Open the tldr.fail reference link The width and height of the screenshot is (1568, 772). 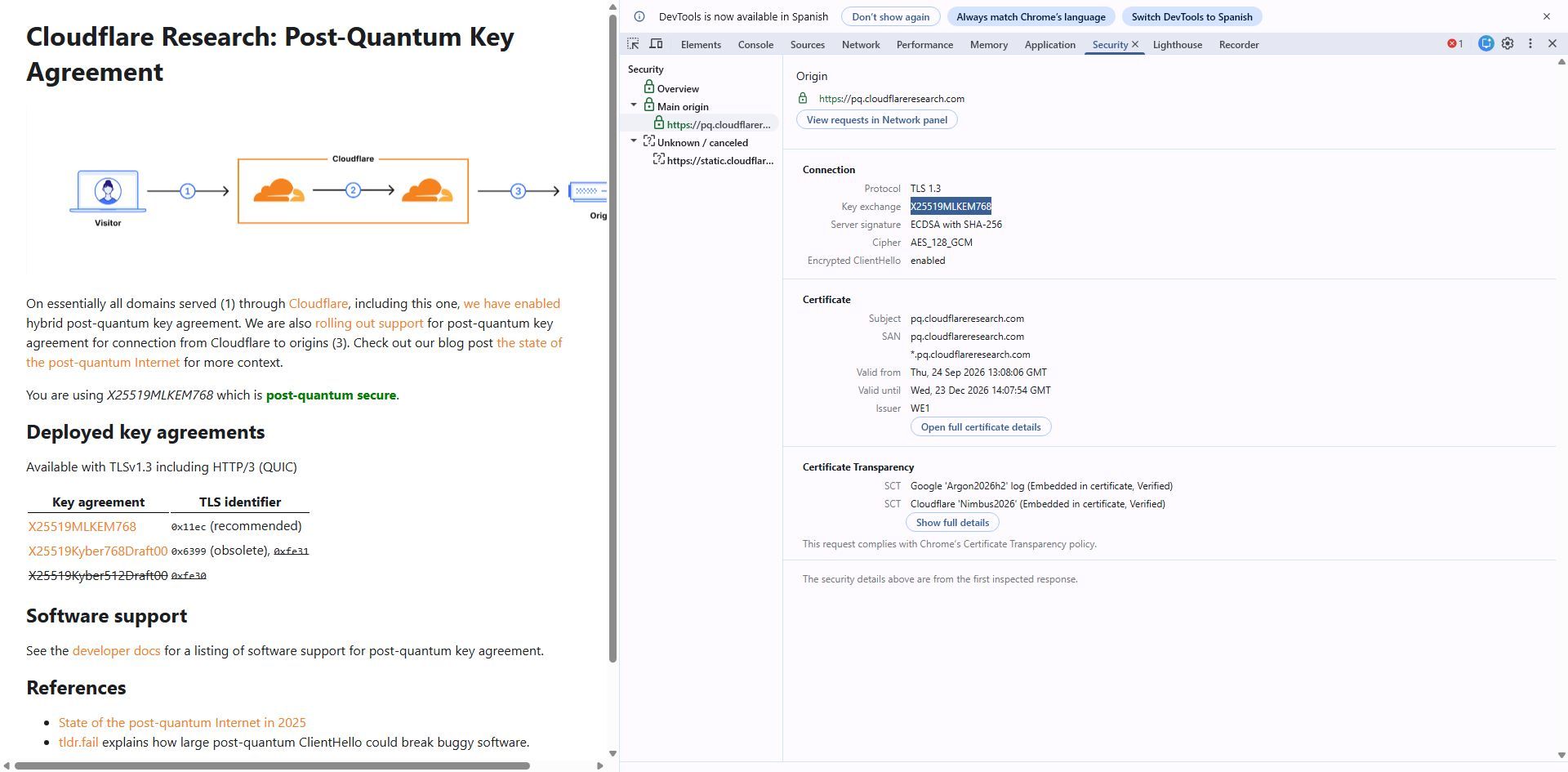(78, 742)
